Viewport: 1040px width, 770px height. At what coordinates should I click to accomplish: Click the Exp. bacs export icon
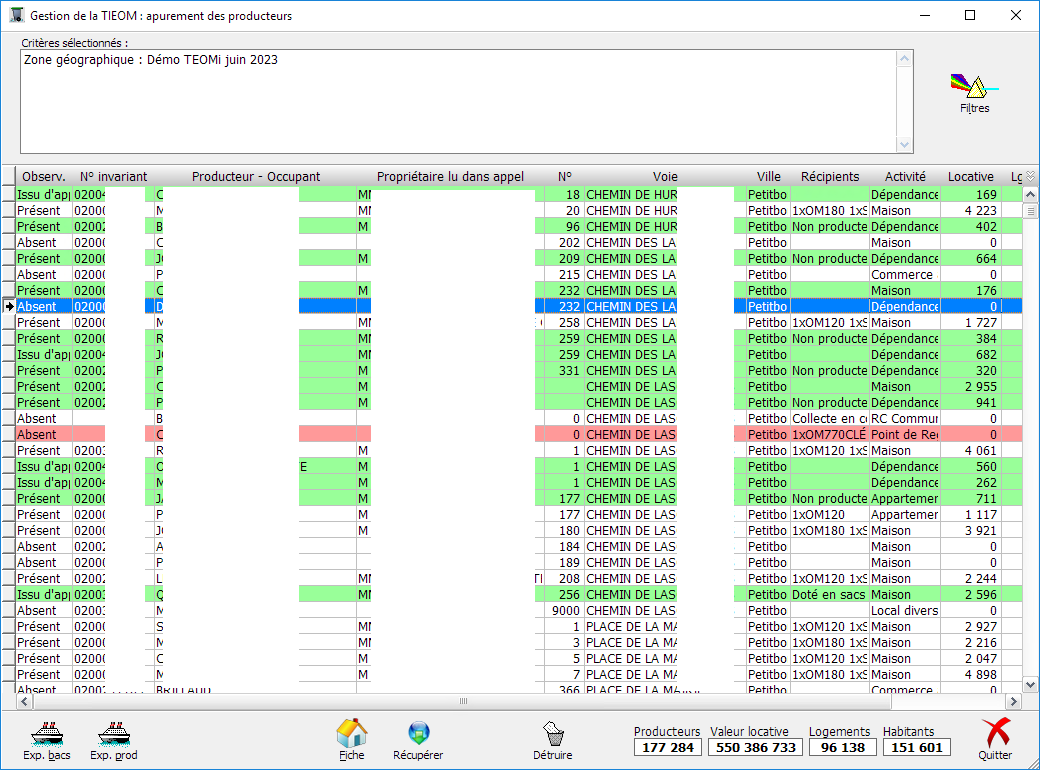pos(46,735)
